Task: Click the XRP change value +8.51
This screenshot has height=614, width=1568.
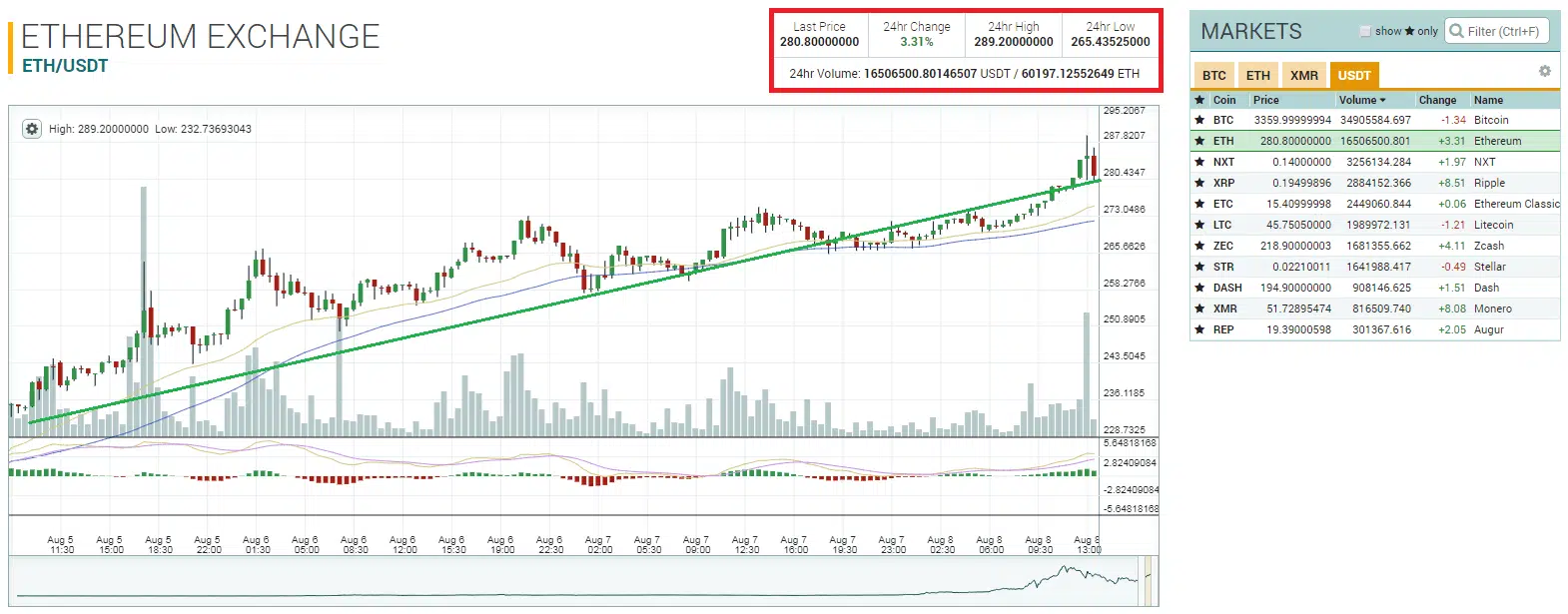Action: coord(1452,183)
